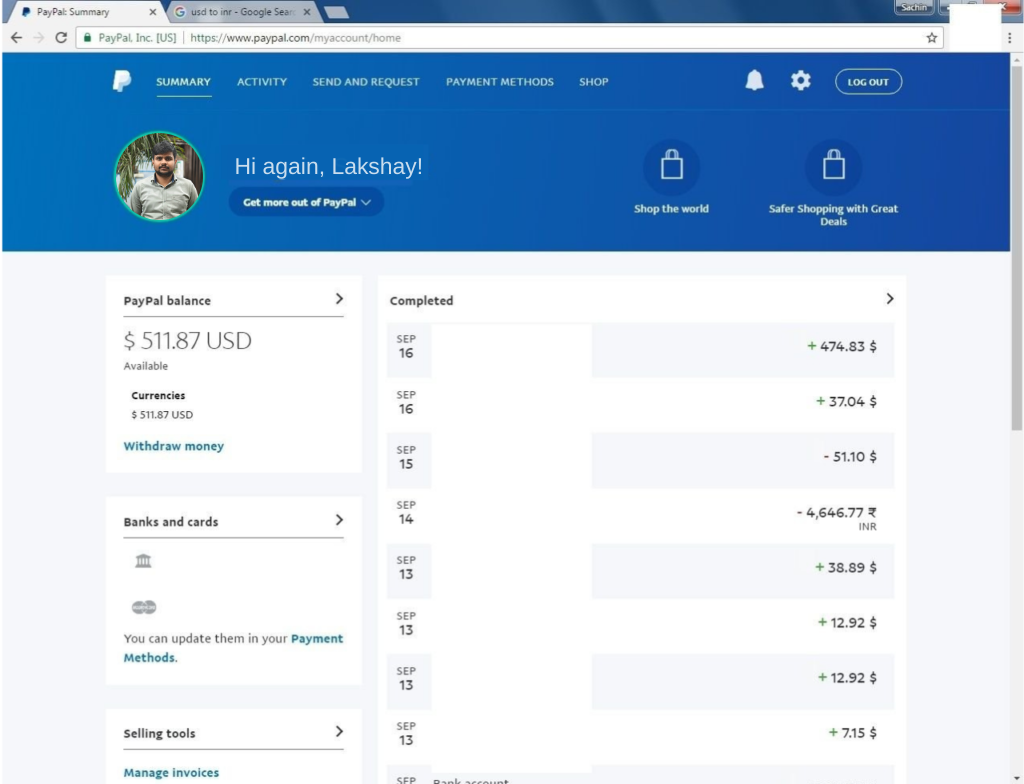Click the Withdraw money link

pyautogui.click(x=173, y=445)
